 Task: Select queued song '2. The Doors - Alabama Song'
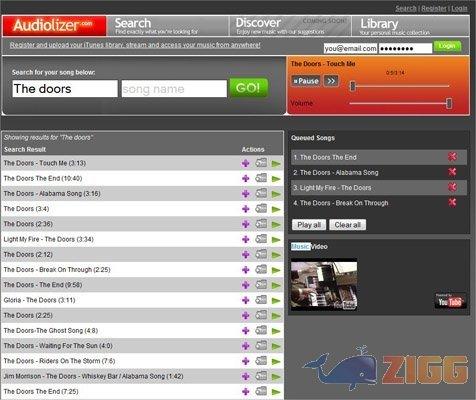379,172
